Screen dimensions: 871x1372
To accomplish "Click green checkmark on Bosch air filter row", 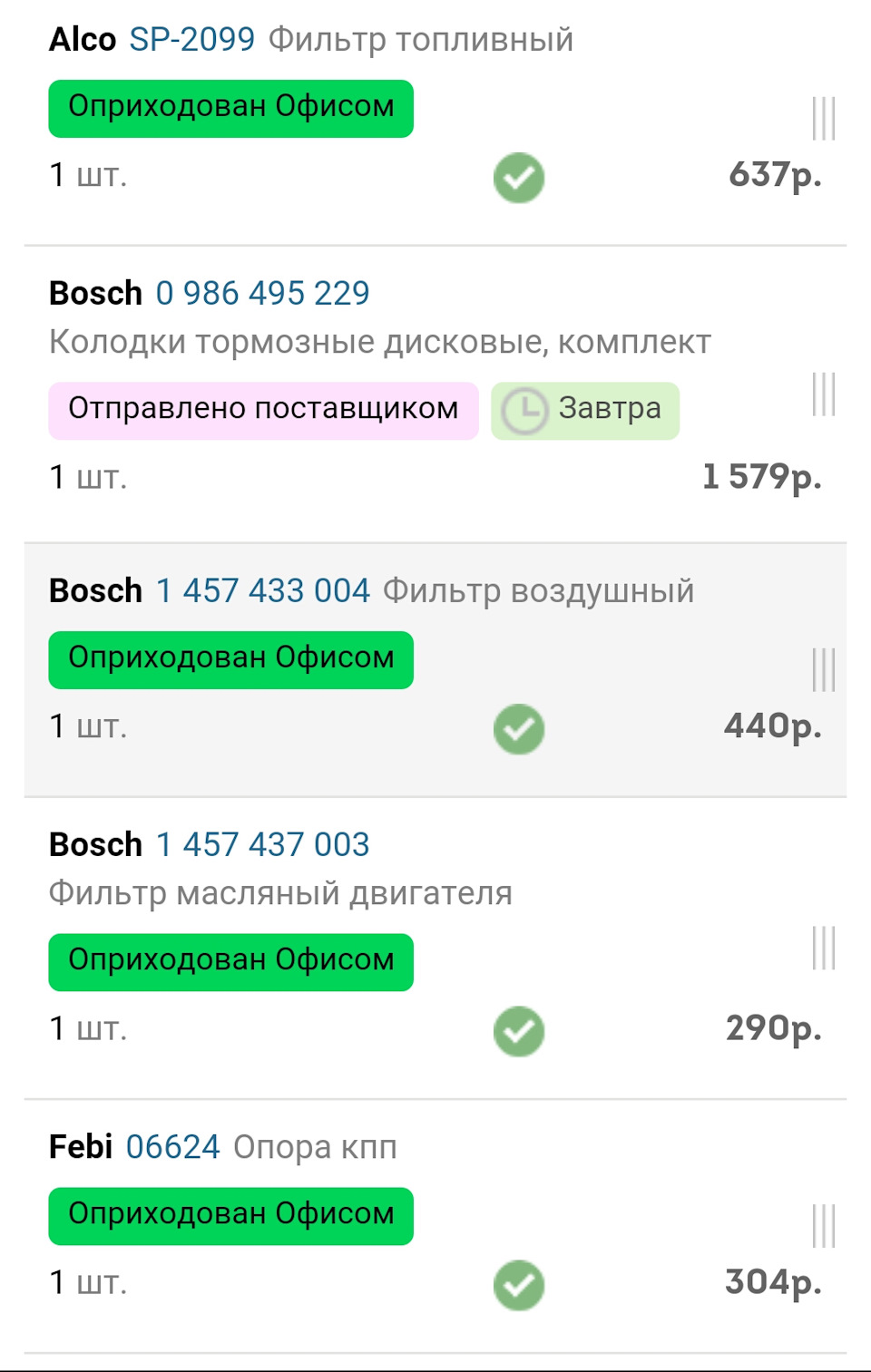I will coord(519,729).
